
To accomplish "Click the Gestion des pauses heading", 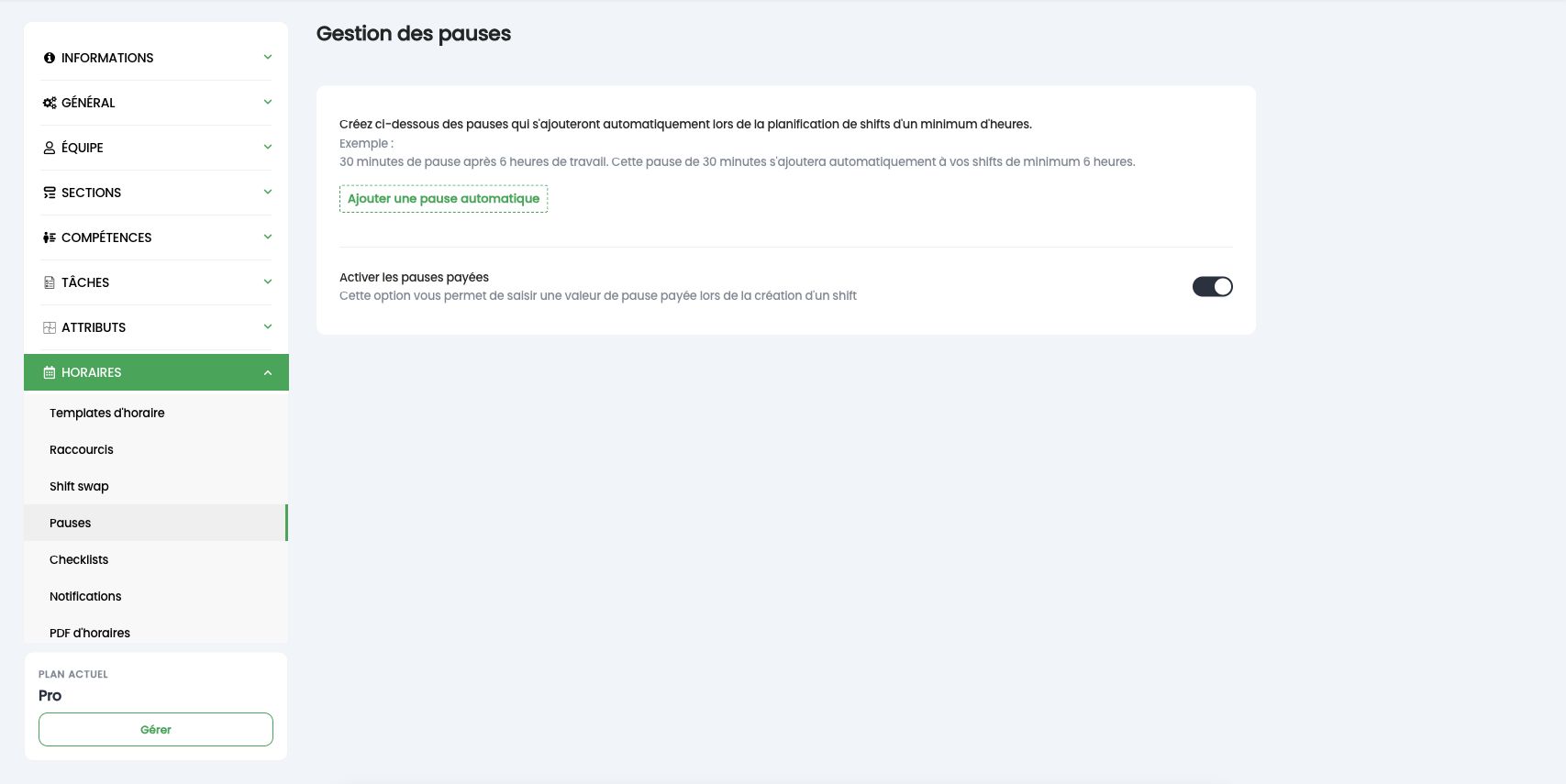I will (414, 34).
